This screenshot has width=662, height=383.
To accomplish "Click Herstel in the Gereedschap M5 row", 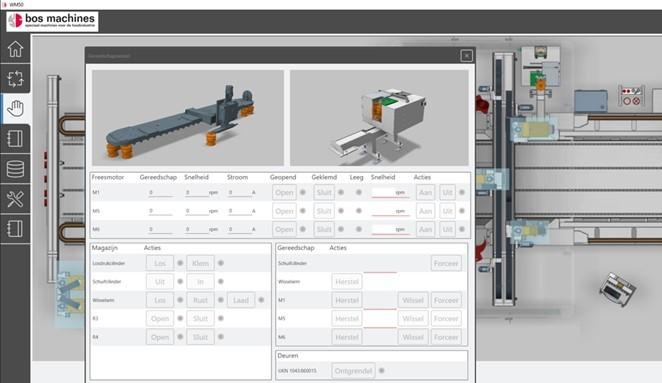I will (x=347, y=318).
